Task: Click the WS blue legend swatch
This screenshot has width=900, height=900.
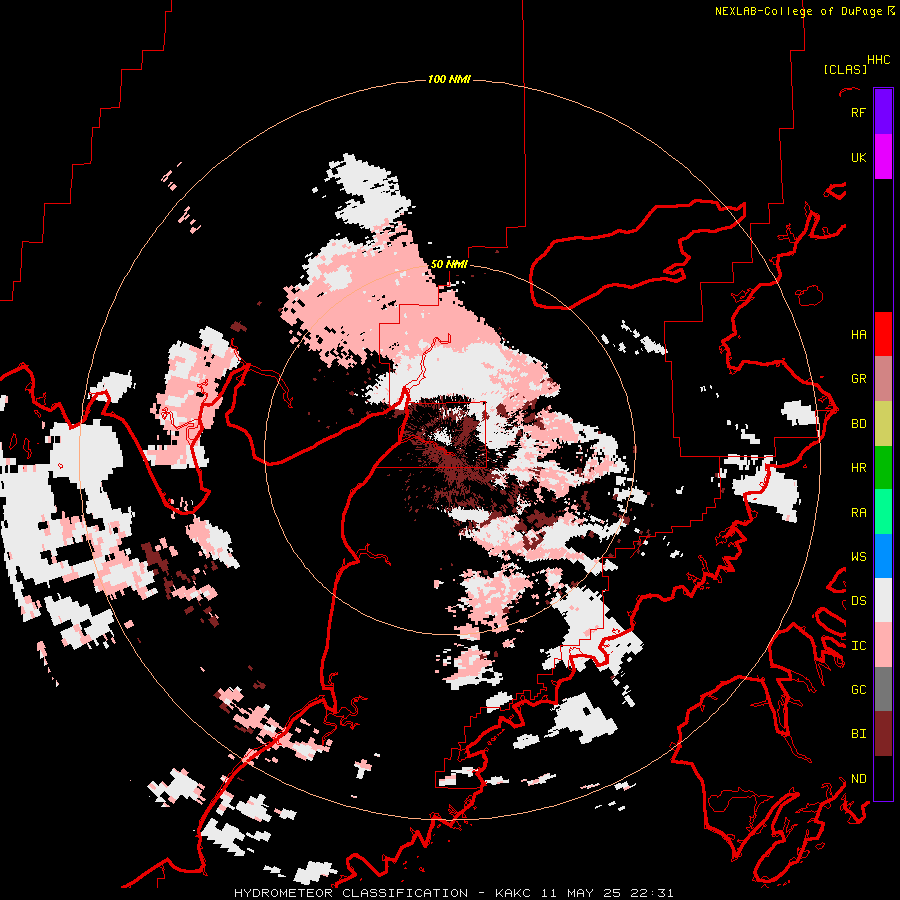Action: point(883,556)
